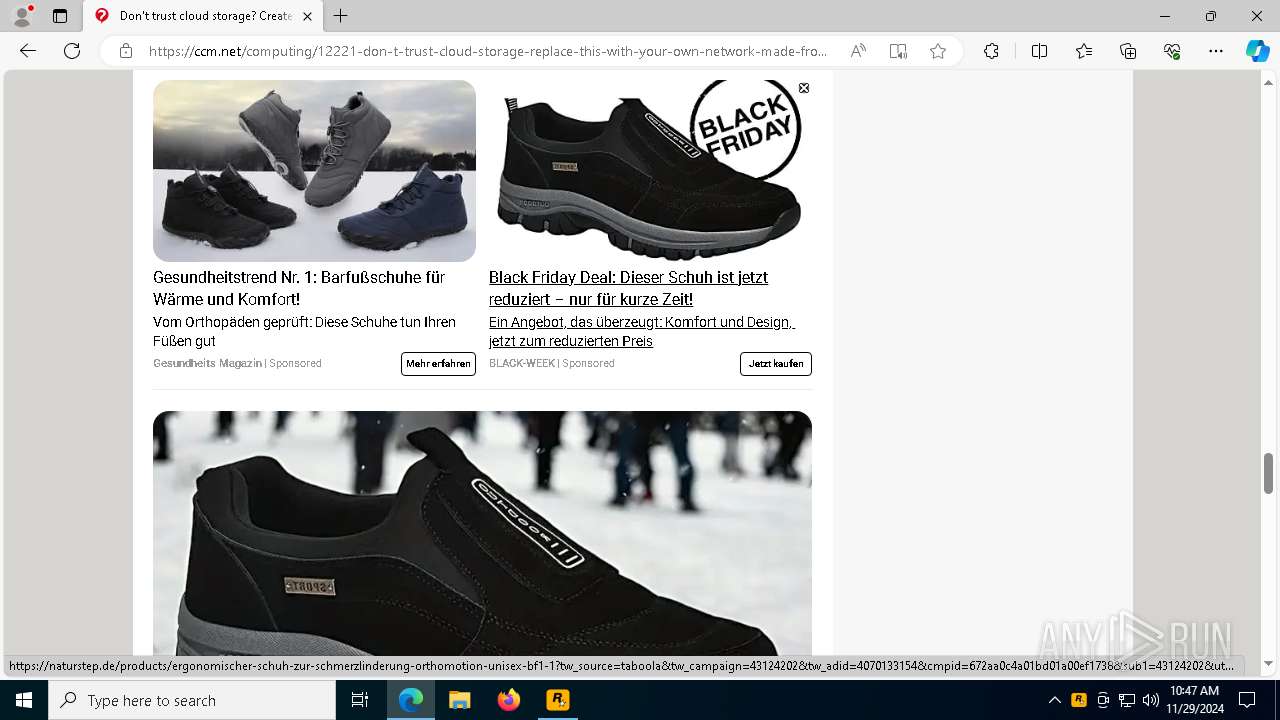Open Windows Start menu
The height and width of the screenshot is (720, 1280).
(x=24, y=700)
